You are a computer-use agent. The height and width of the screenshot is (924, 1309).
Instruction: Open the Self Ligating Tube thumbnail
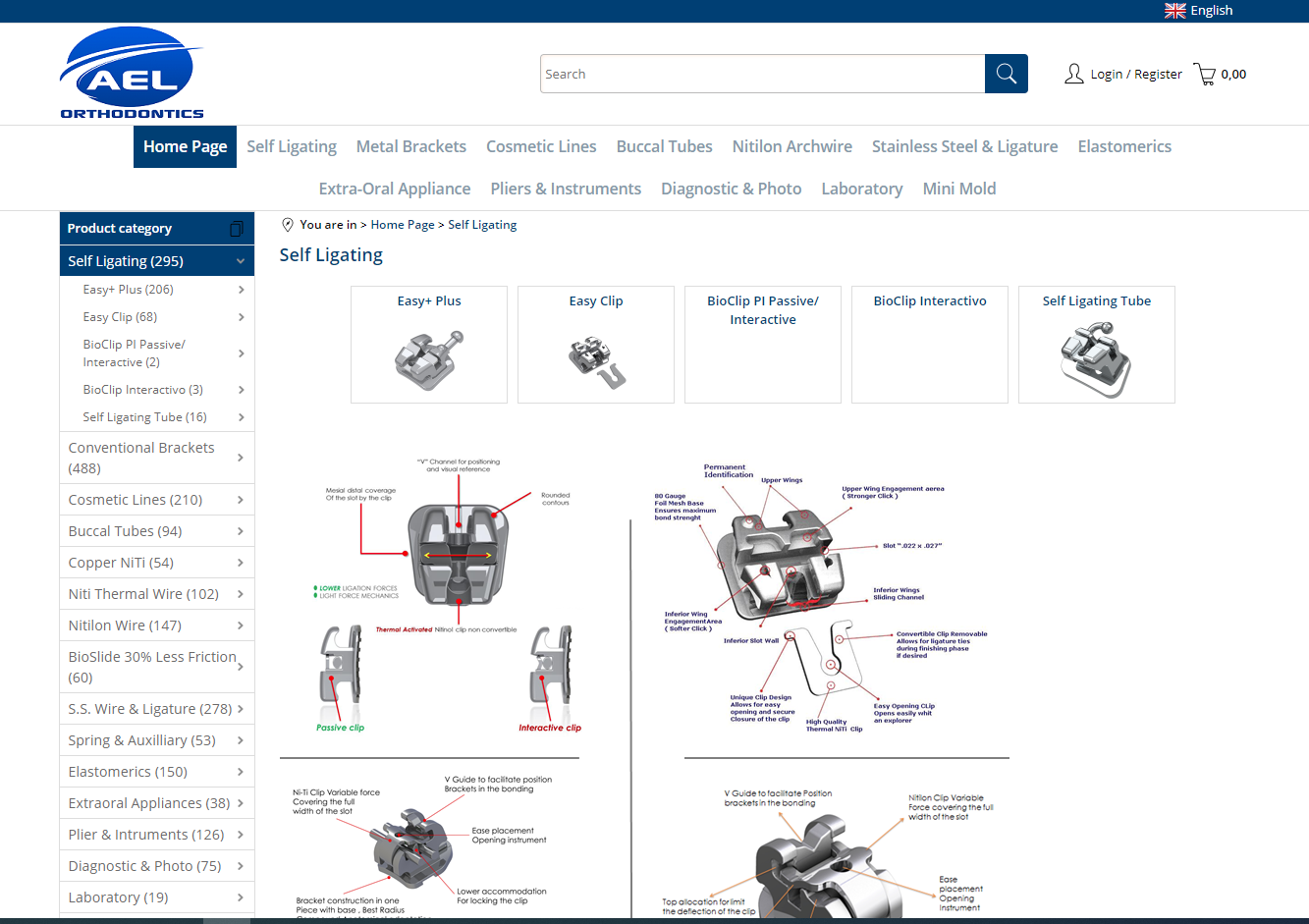coord(1096,360)
